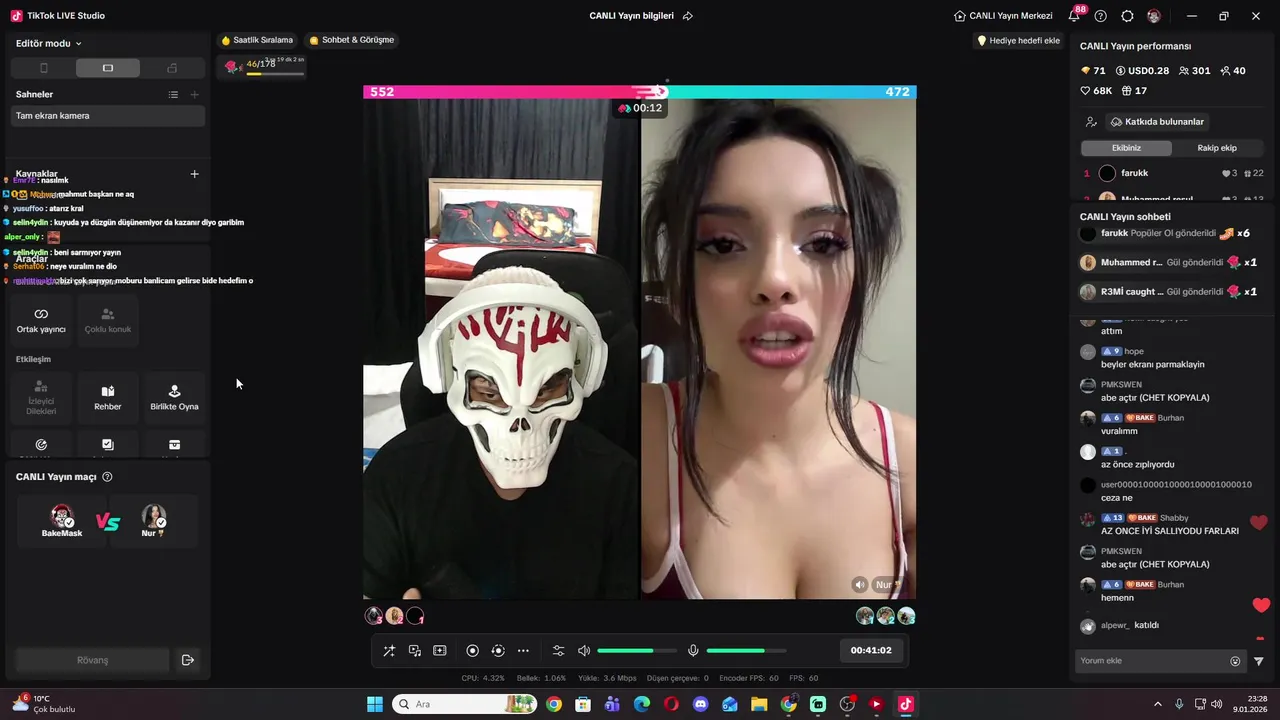
Task: Open the emoji picker in comment box
Action: 1235,661
